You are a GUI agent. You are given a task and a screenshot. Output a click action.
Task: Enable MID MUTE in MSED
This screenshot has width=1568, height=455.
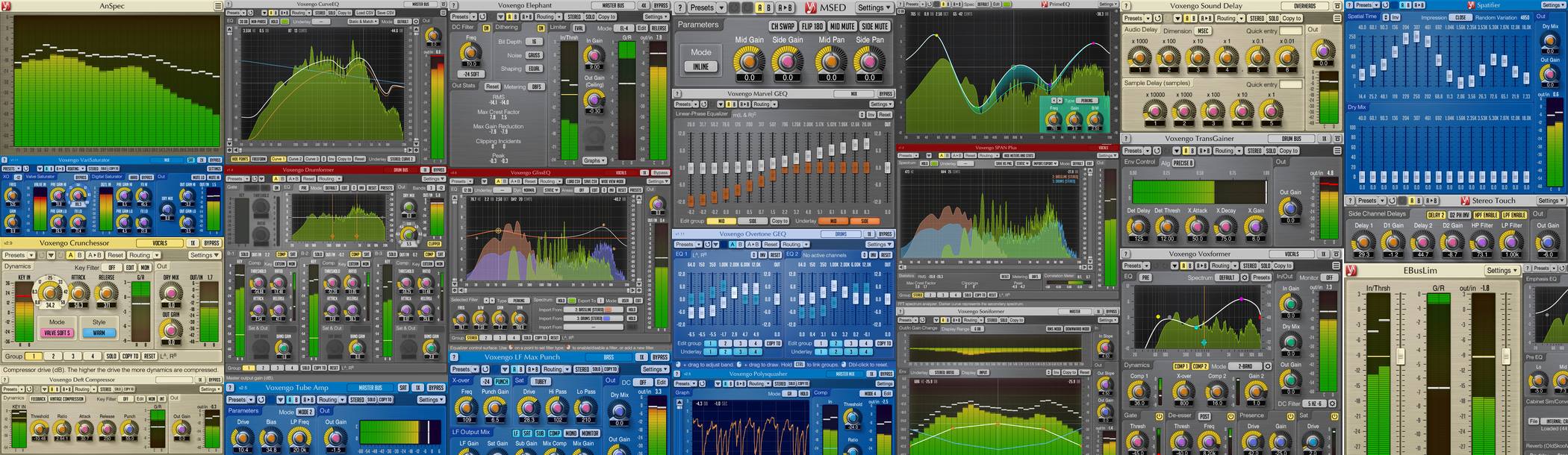(842, 26)
